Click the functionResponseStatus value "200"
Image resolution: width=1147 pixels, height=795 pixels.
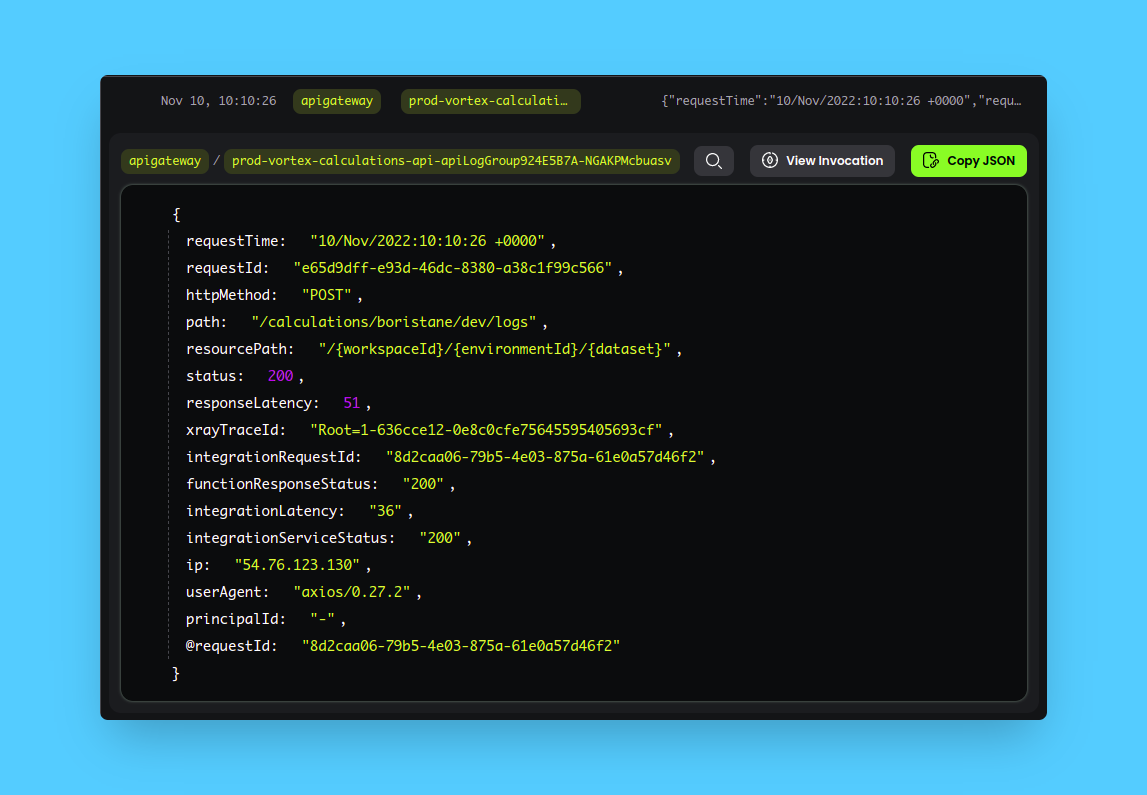pyautogui.click(x=423, y=484)
